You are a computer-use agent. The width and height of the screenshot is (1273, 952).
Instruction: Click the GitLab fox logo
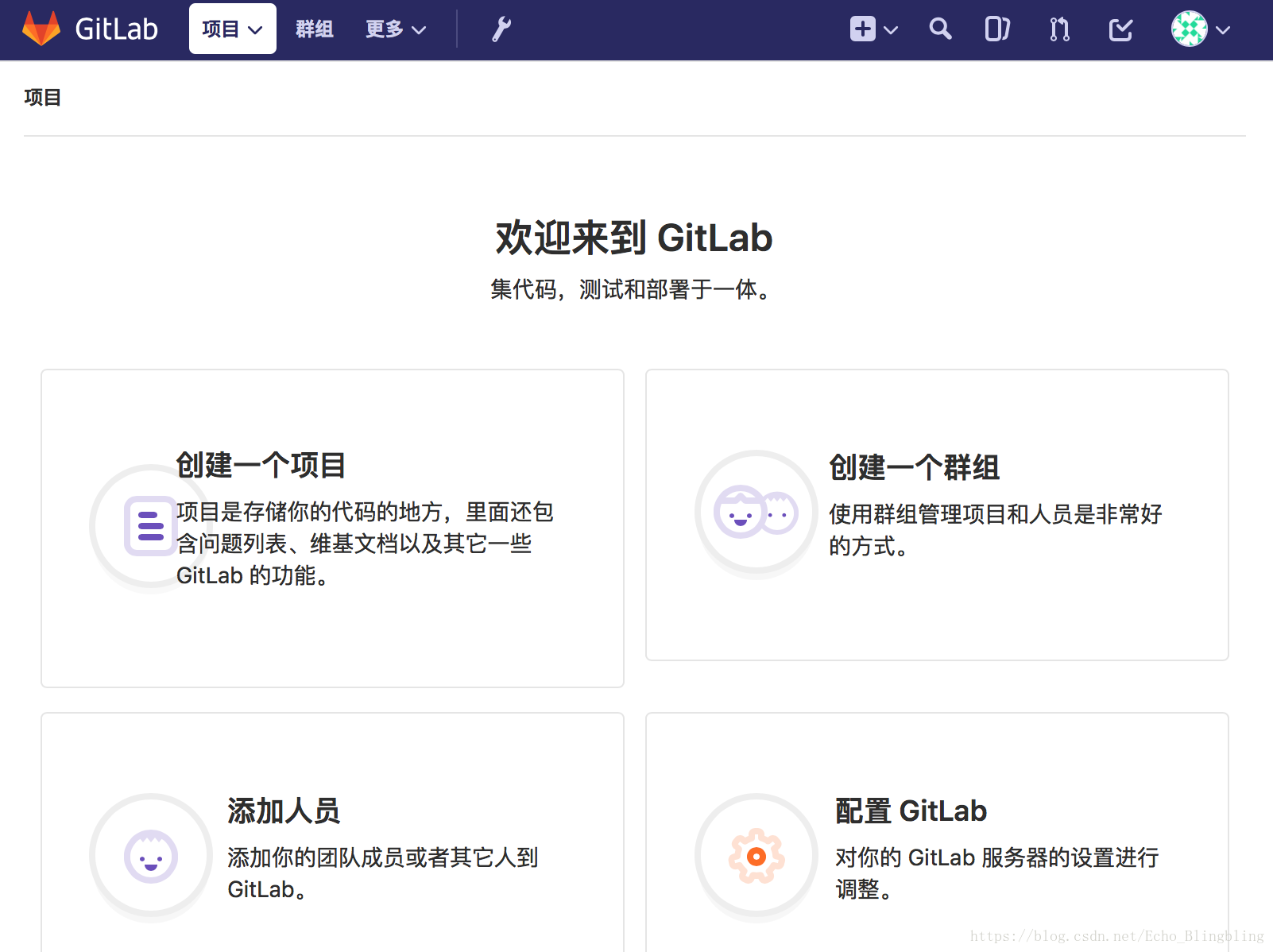[41, 29]
